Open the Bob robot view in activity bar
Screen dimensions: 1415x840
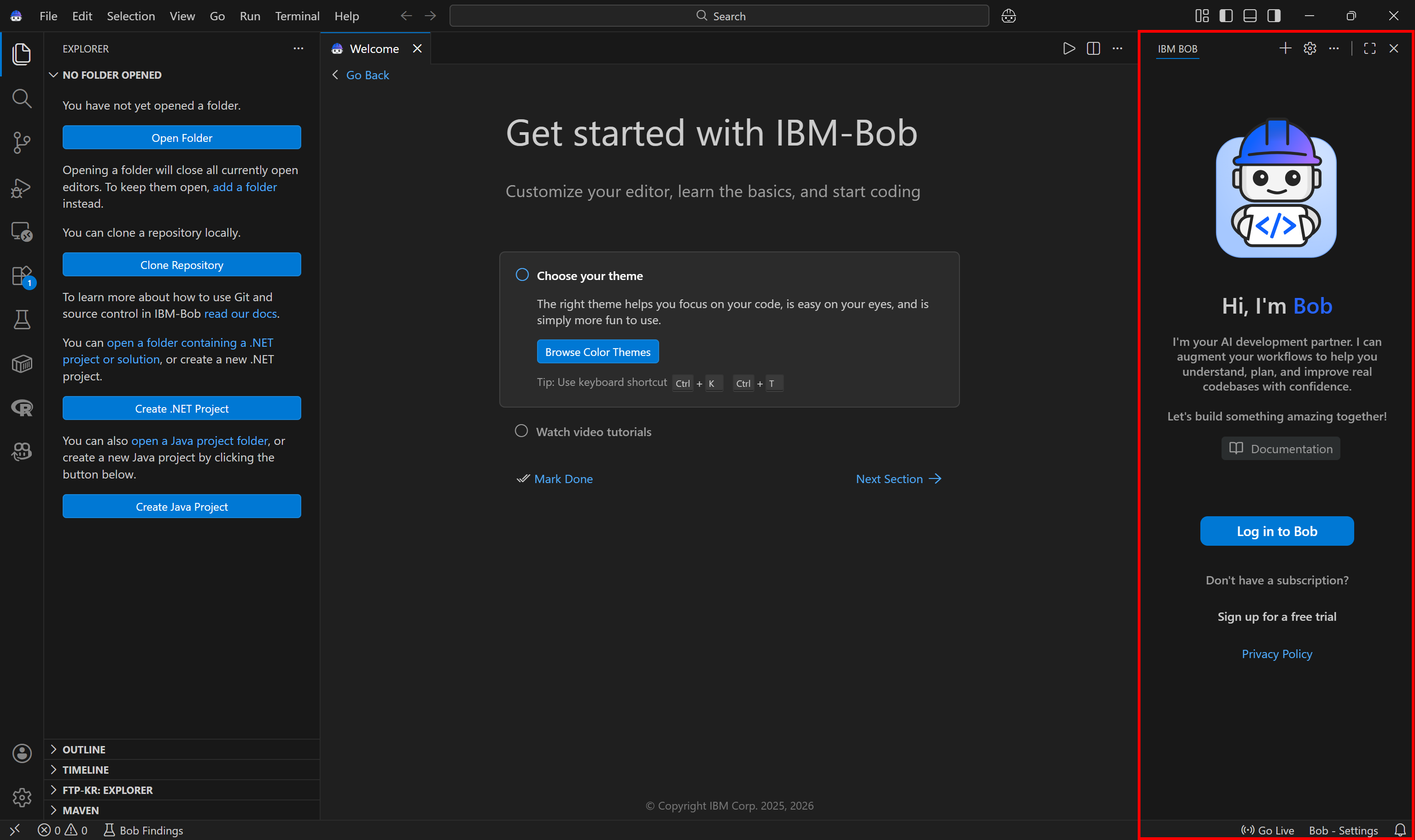pyautogui.click(x=22, y=452)
